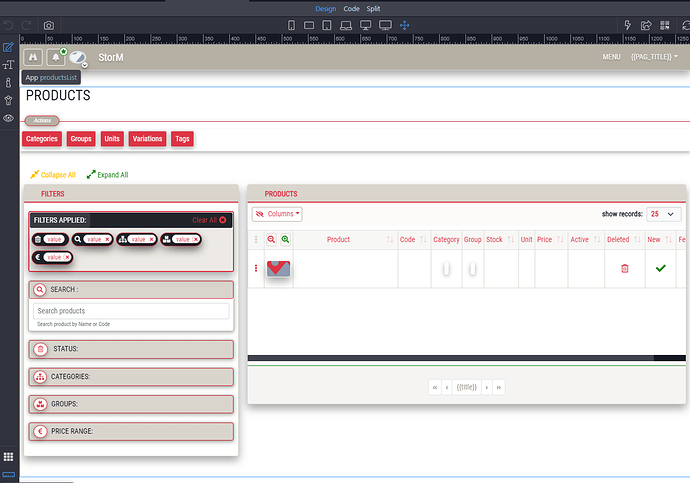Expand the STATUS filter section
The image size is (690, 483).
pyautogui.click(x=131, y=349)
